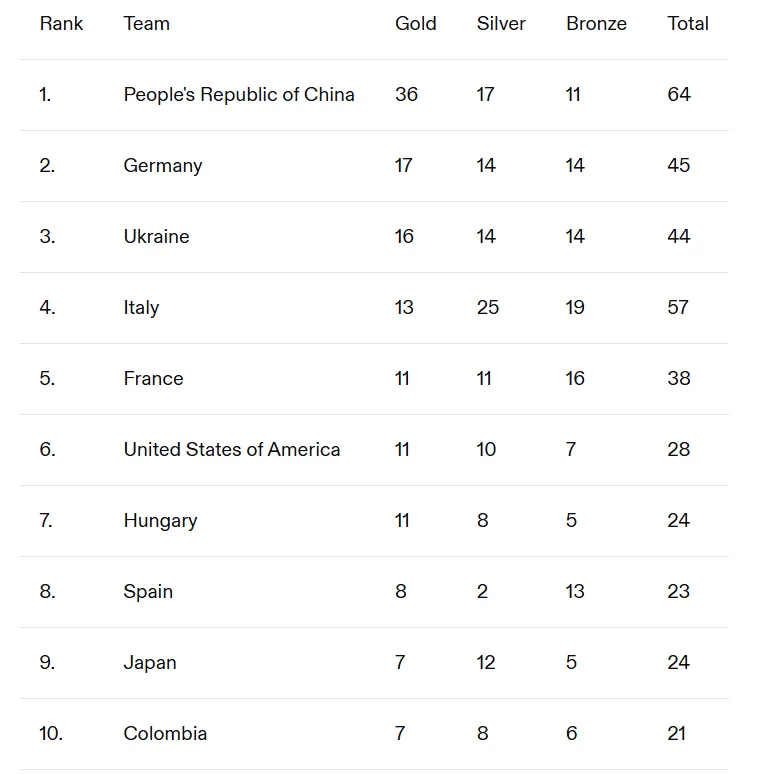Click the Total column header
Viewport: 766px width, 774px height.
(688, 24)
